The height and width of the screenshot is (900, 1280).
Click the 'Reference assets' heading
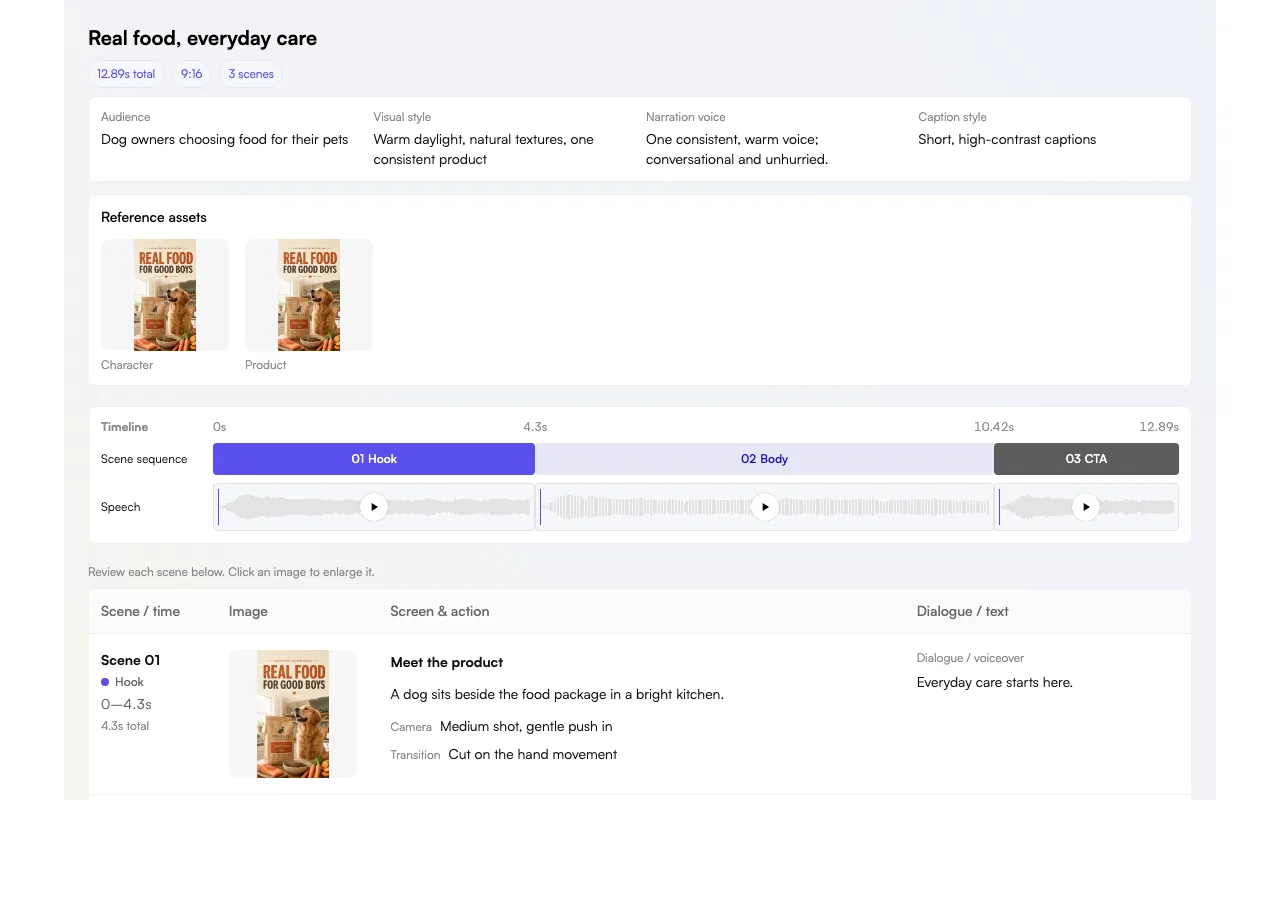[154, 217]
